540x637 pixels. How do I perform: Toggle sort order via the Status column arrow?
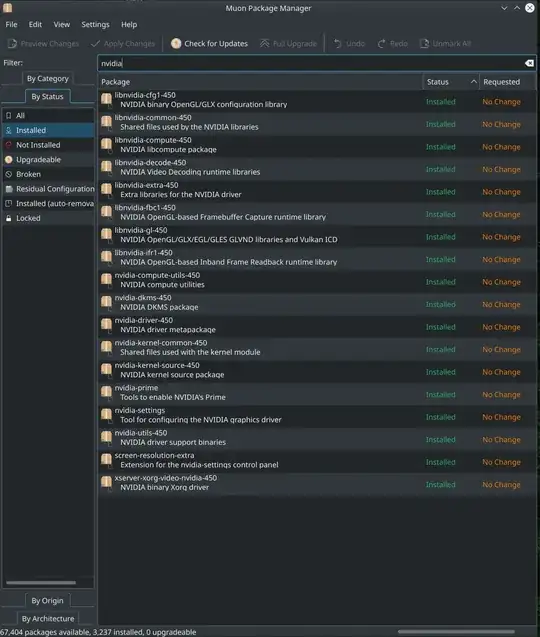(473, 82)
